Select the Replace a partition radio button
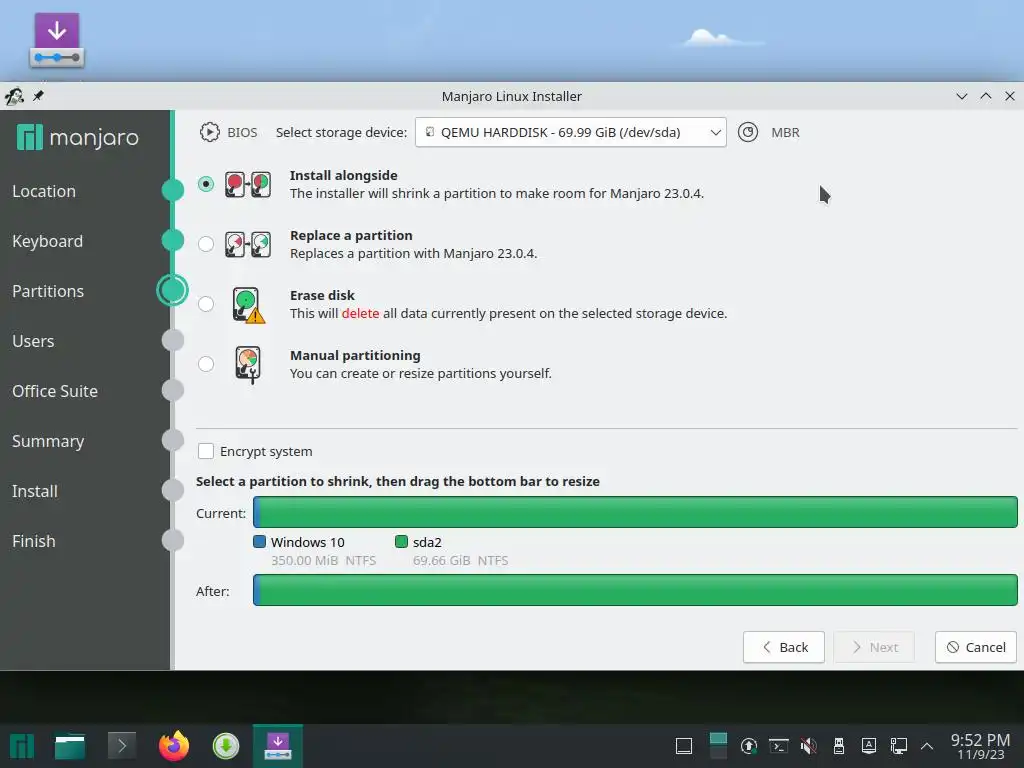The height and width of the screenshot is (768, 1024). tap(206, 244)
